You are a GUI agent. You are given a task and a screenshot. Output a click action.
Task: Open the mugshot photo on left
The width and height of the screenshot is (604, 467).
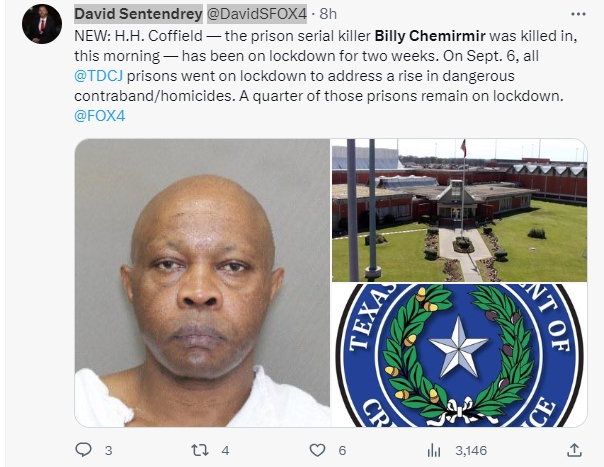pos(202,282)
